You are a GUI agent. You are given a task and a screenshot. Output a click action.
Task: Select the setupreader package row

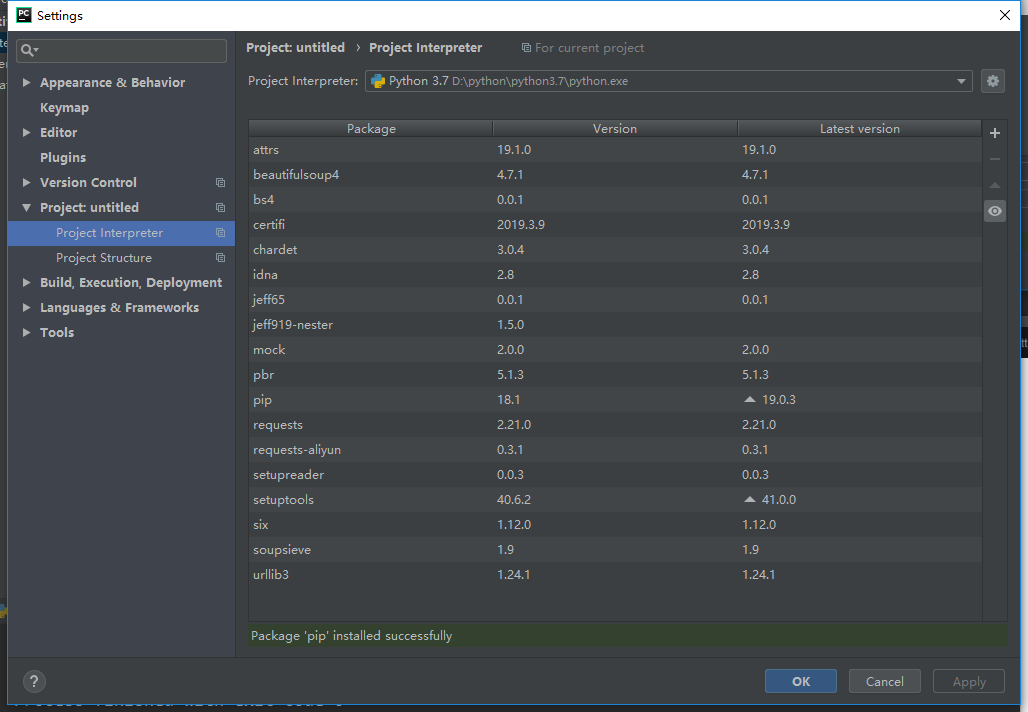pyautogui.click(x=615, y=475)
